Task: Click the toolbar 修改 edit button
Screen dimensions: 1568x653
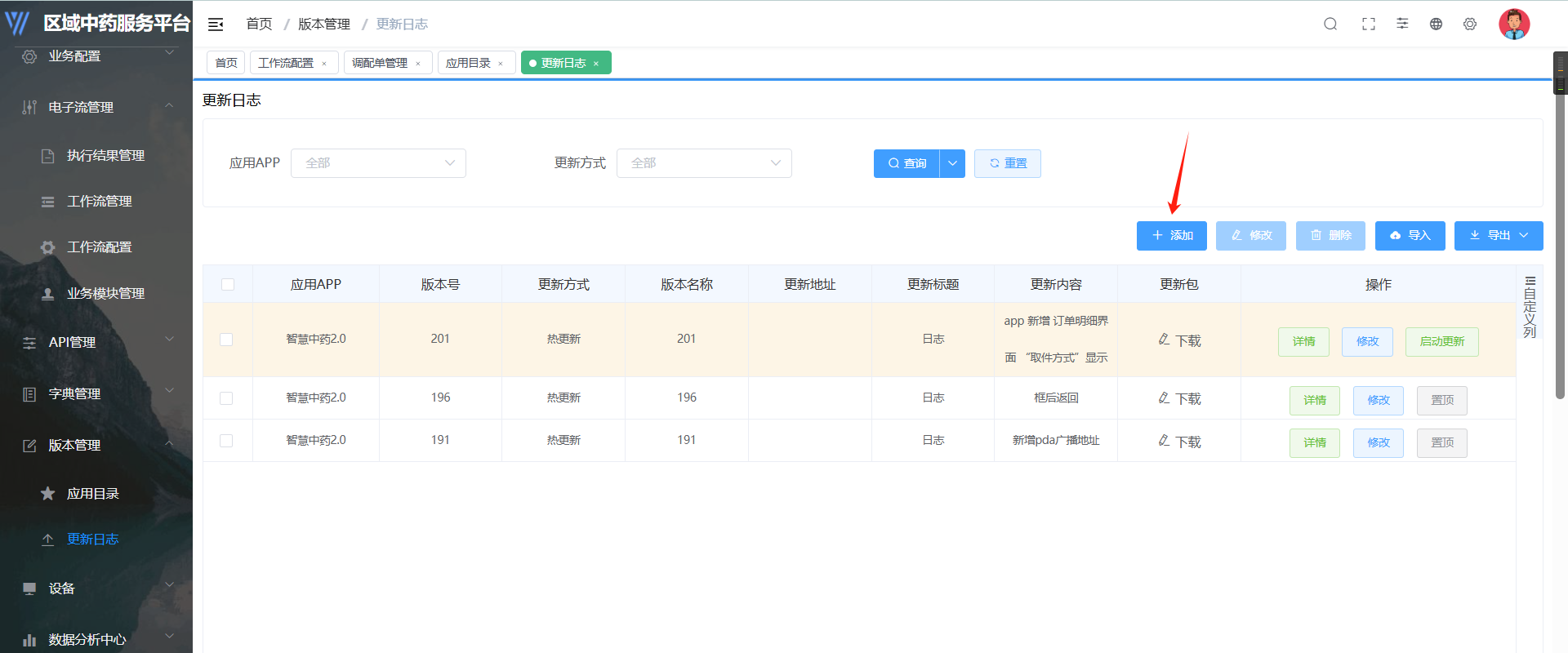Action: 1251,235
